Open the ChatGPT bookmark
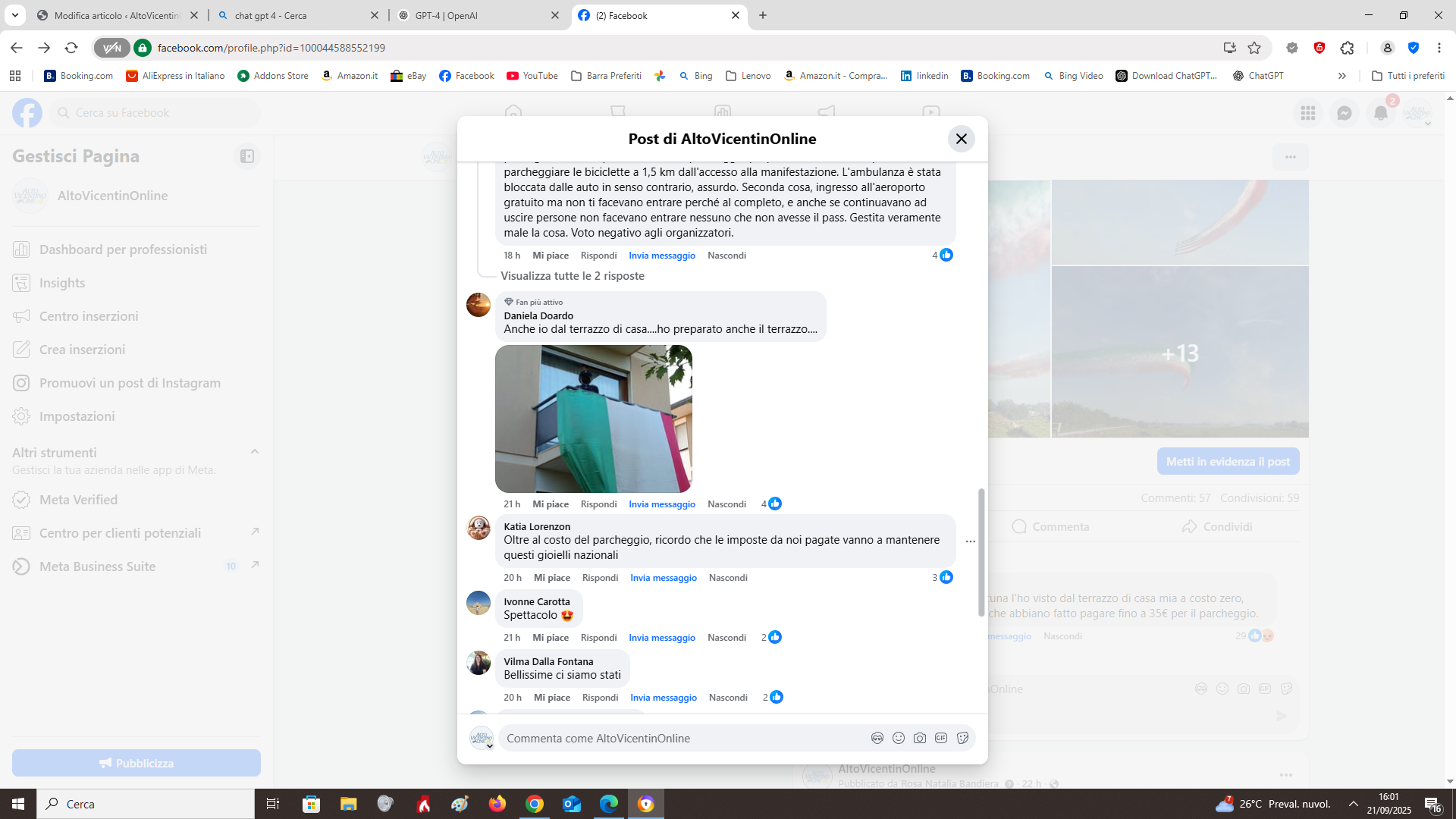The height and width of the screenshot is (819, 1456). [x=1258, y=76]
